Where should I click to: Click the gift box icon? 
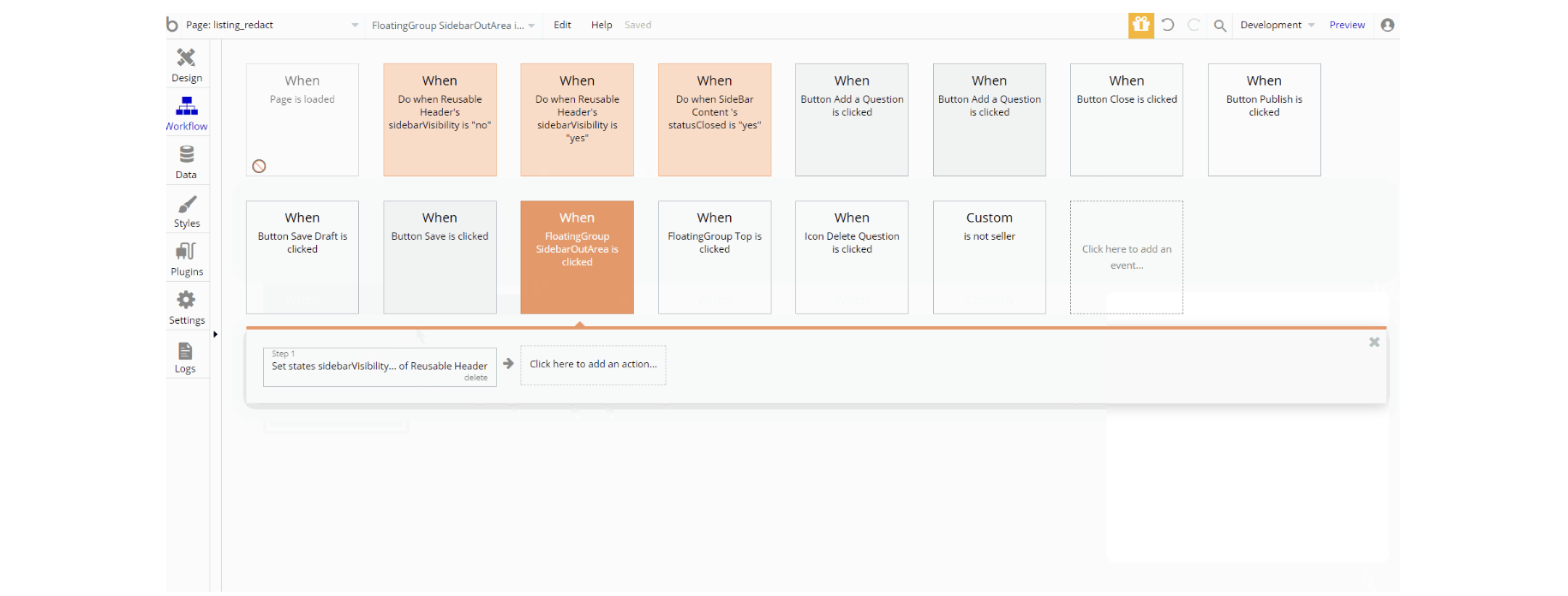1140,25
